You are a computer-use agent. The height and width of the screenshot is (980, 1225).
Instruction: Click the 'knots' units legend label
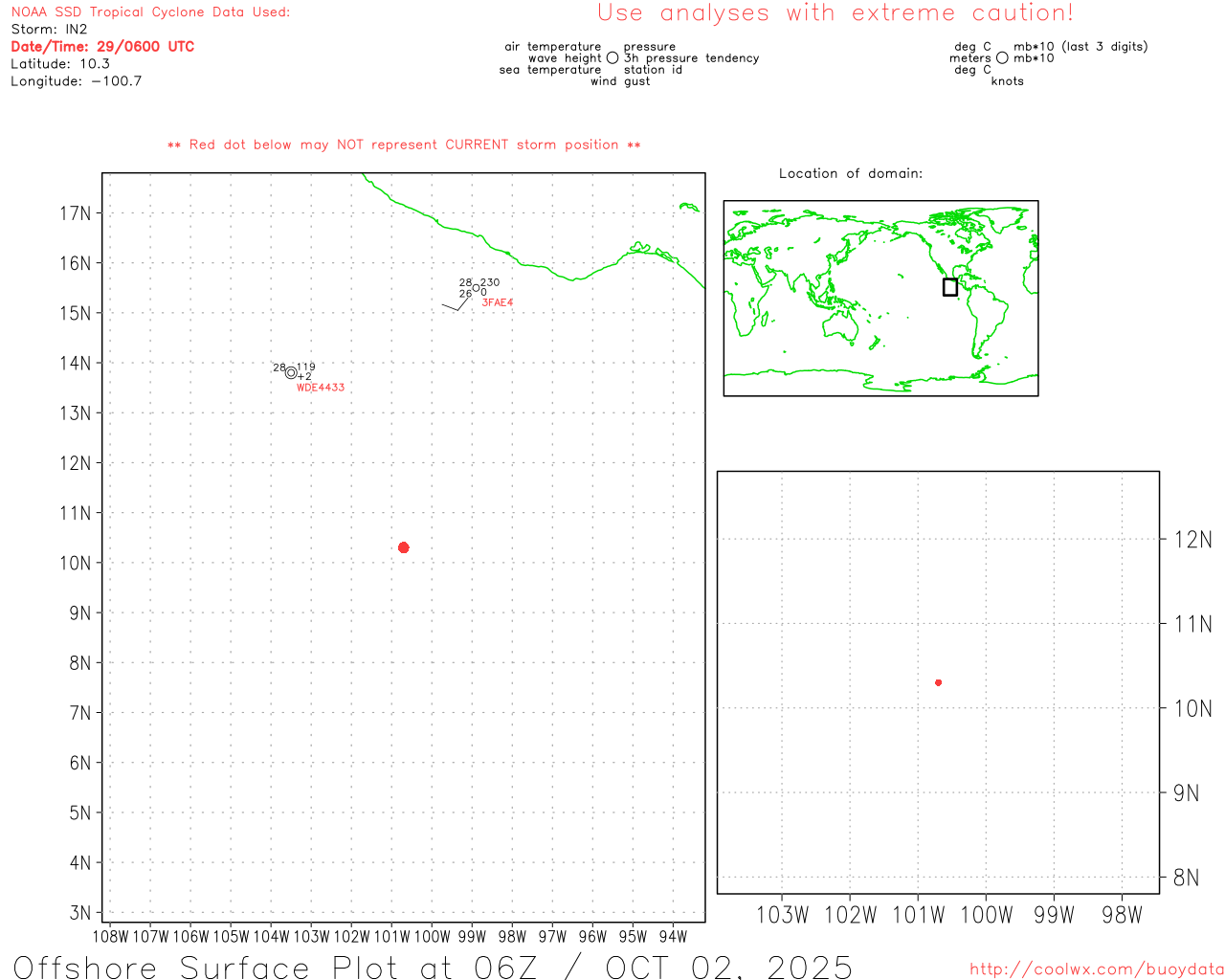[x=1008, y=81]
